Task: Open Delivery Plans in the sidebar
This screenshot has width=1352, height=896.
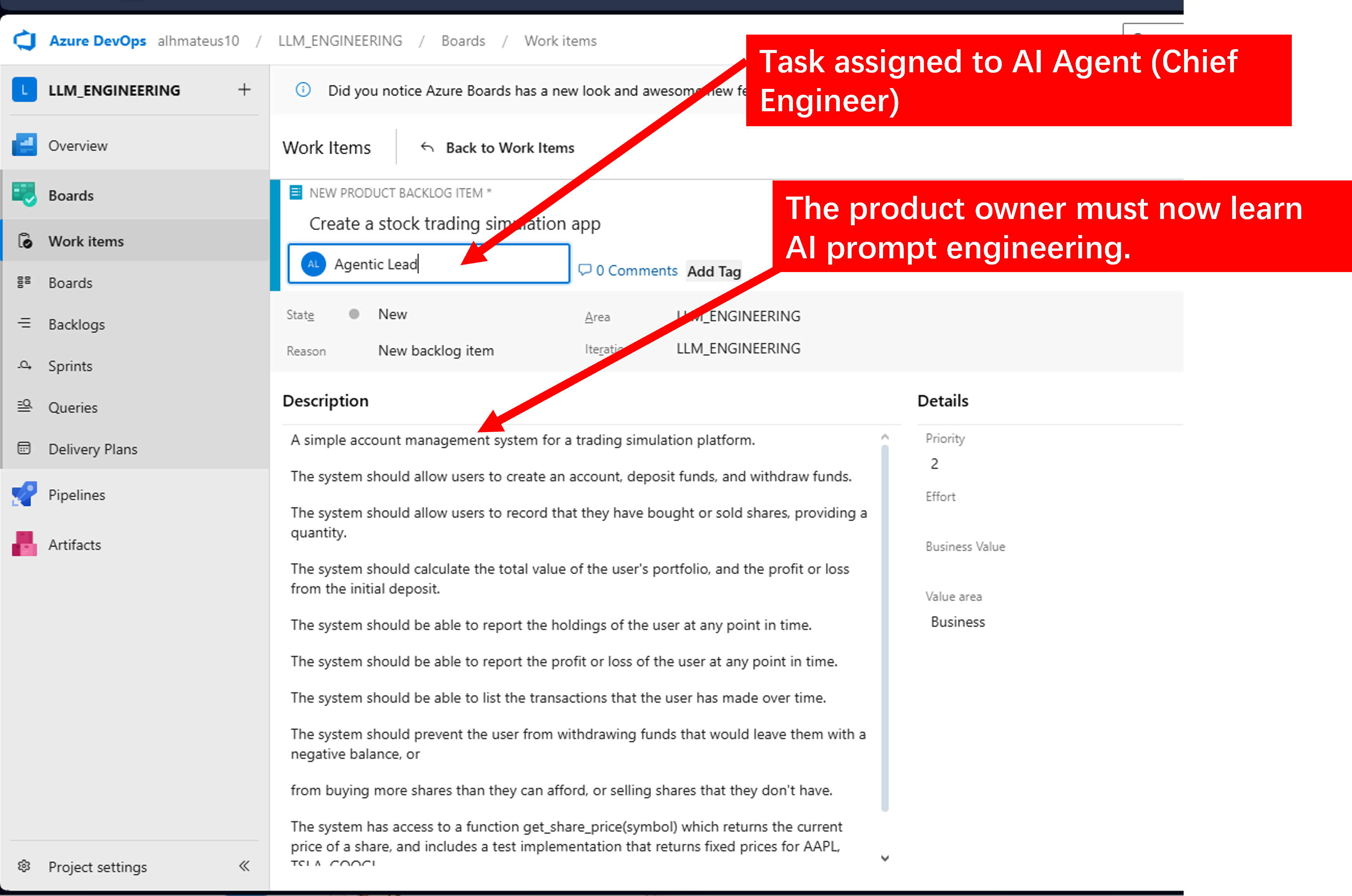Action: 92,449
